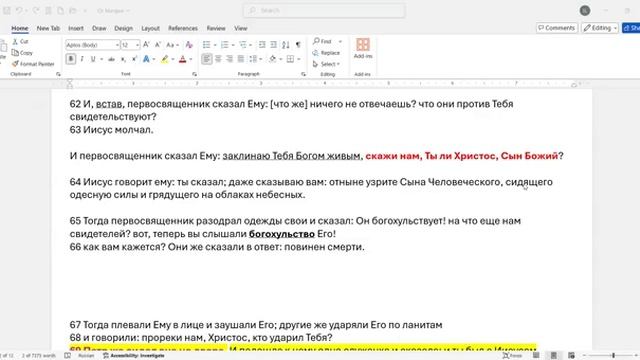This screenshot has width=640, height=360.
Task: Decrease paragraph indent
Action: coord(262,44)
